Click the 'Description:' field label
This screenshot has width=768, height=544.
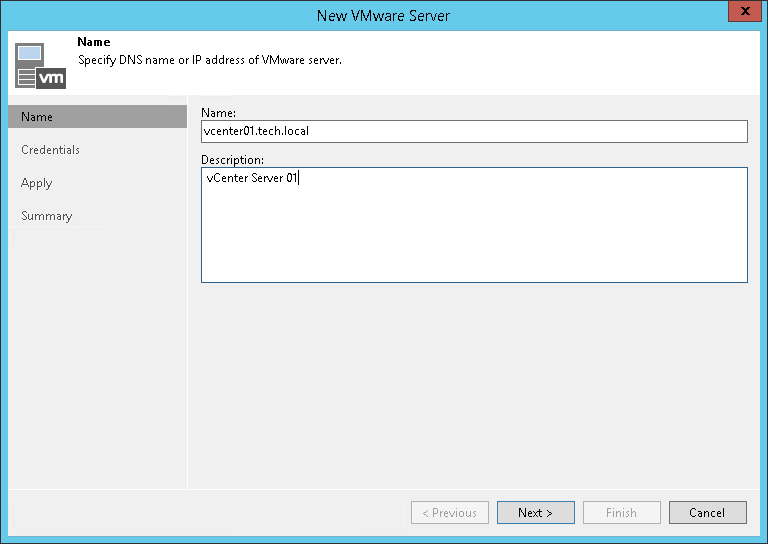(232, 160)
